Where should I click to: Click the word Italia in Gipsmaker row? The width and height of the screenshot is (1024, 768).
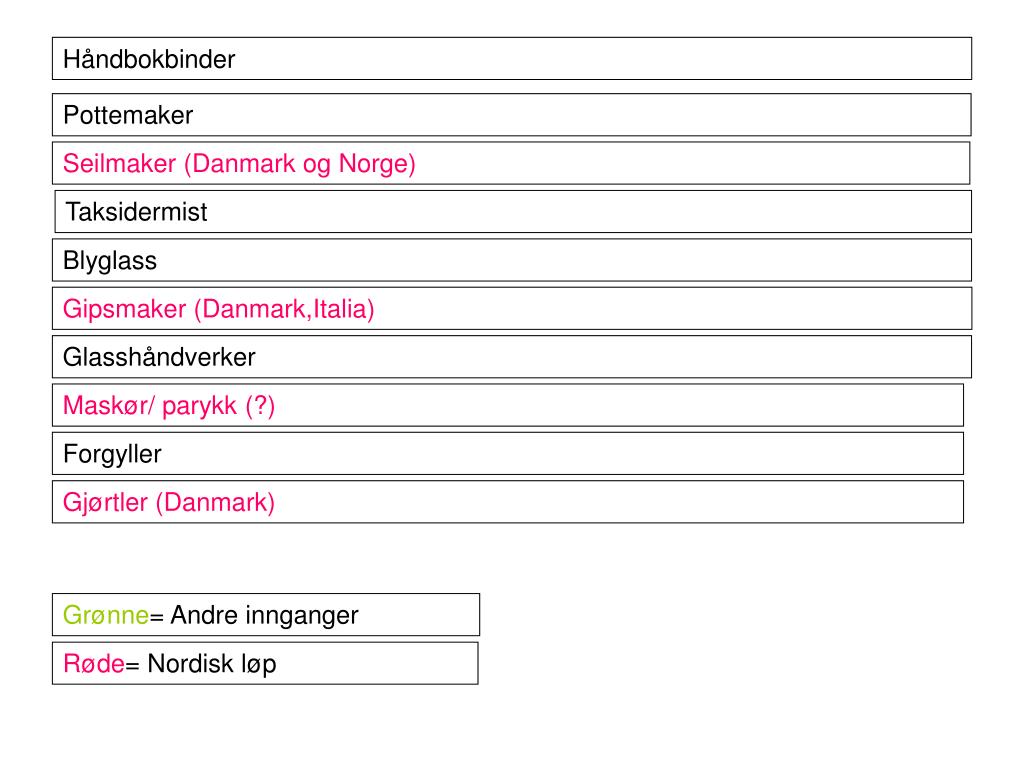pyautogui.click(x=340, y=309)
